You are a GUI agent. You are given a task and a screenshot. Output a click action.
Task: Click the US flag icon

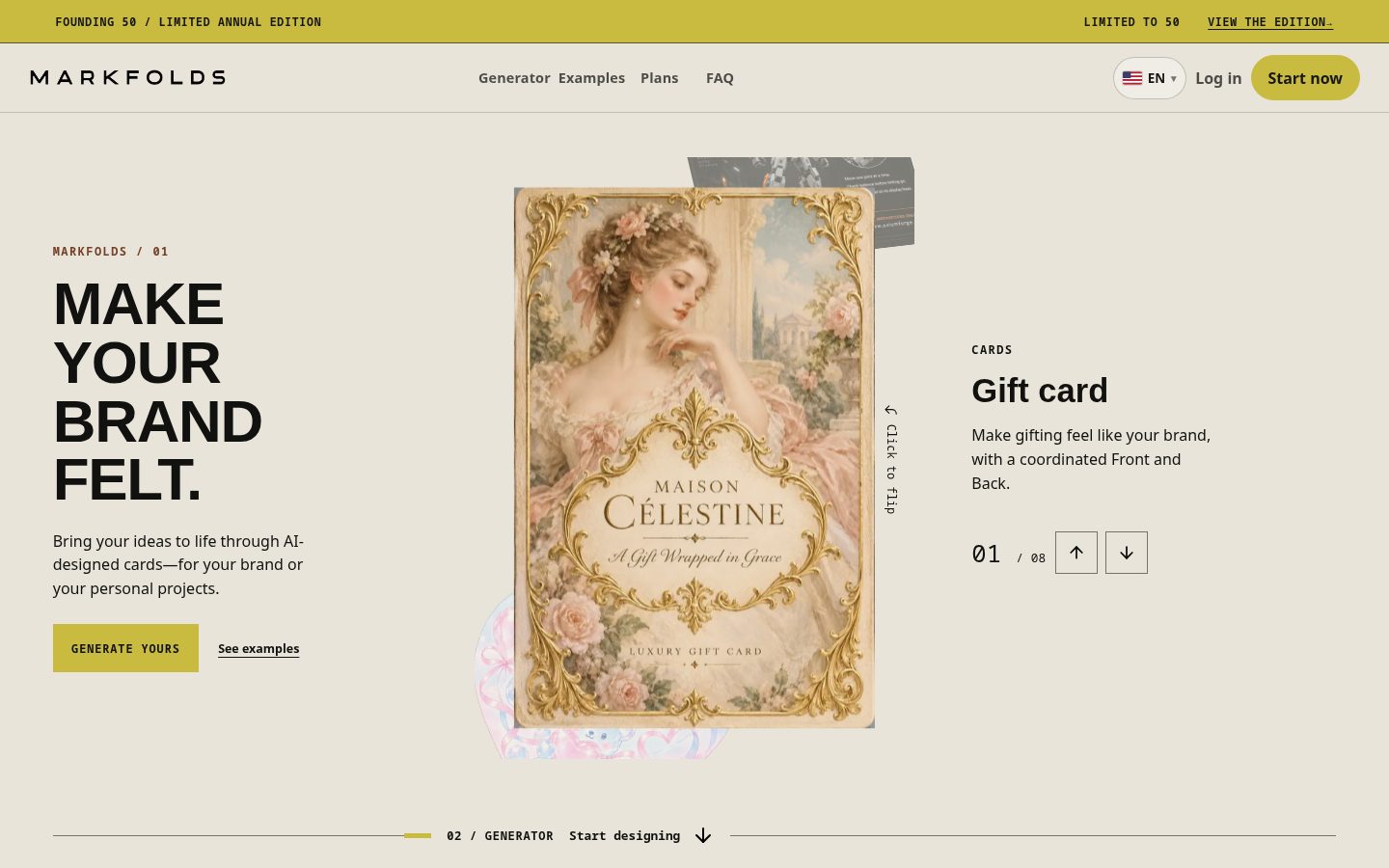1132,78
